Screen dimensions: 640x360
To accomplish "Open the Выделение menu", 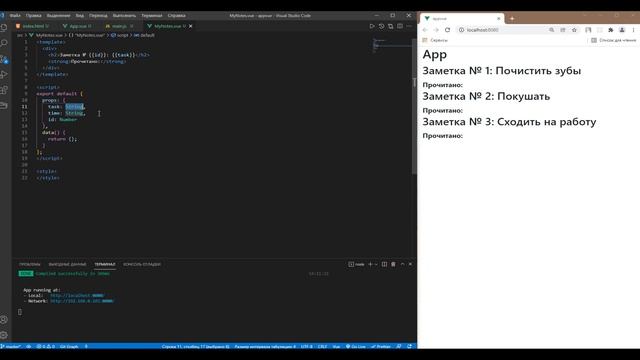I will tap(58, 16).
